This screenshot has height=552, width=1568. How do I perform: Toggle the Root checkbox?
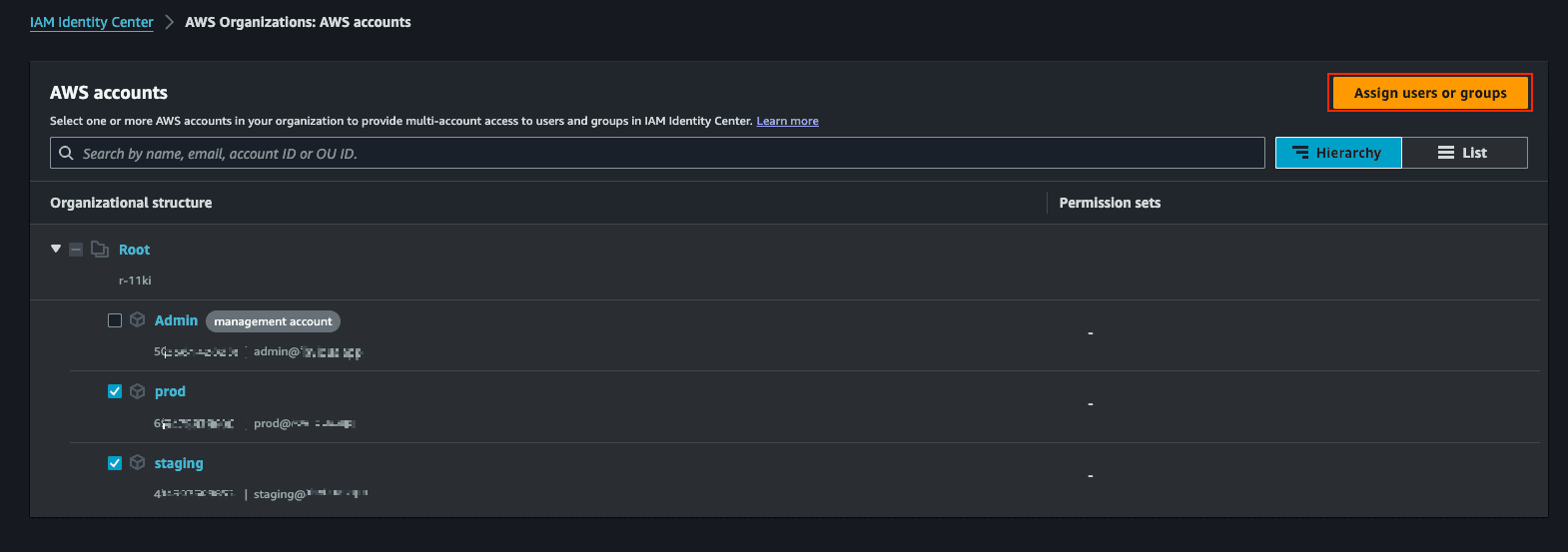(x=76, y=250)
